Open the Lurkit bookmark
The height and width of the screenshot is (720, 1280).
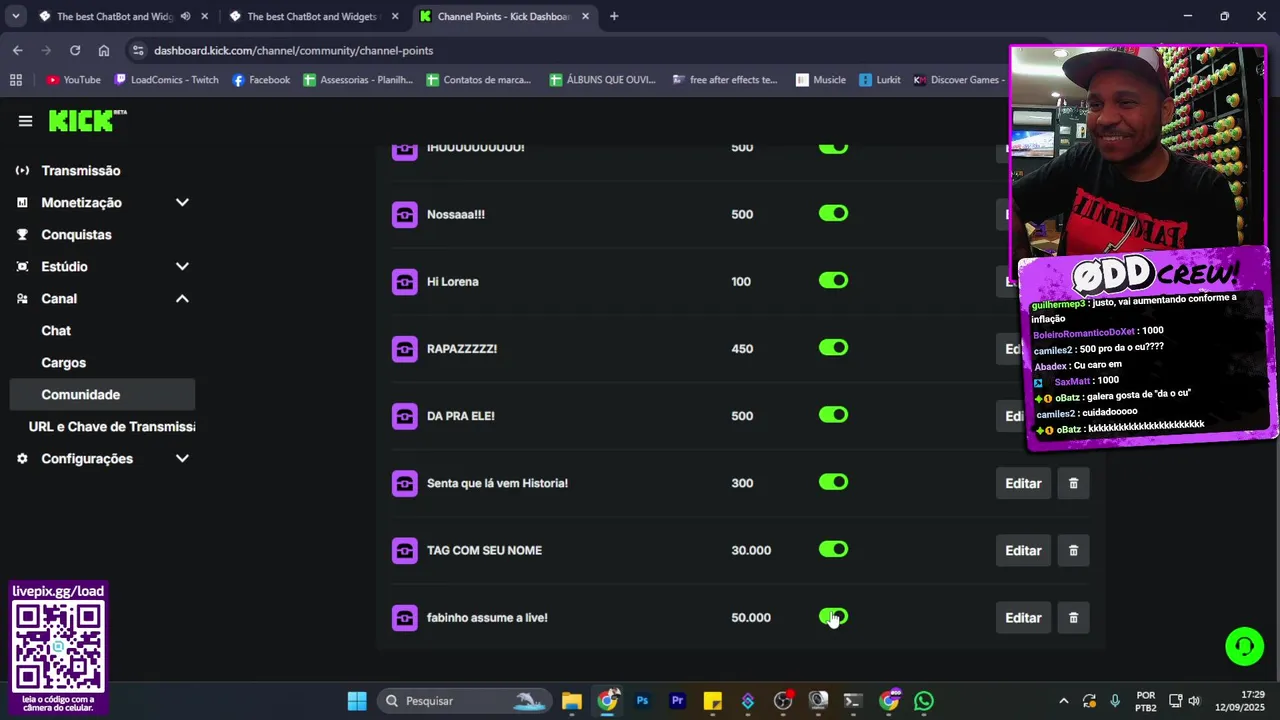[880, 80]
